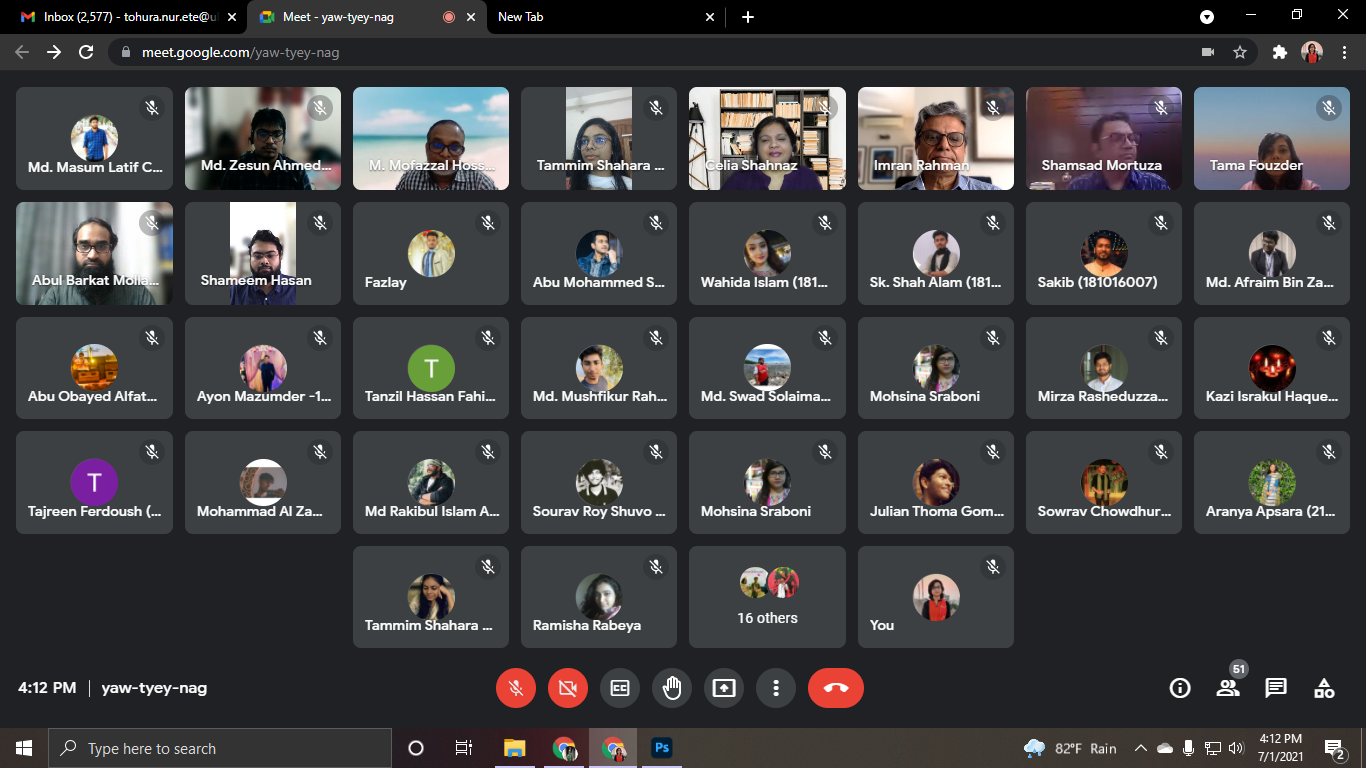
Task: Open the present screen option
Action: [723, 688]
